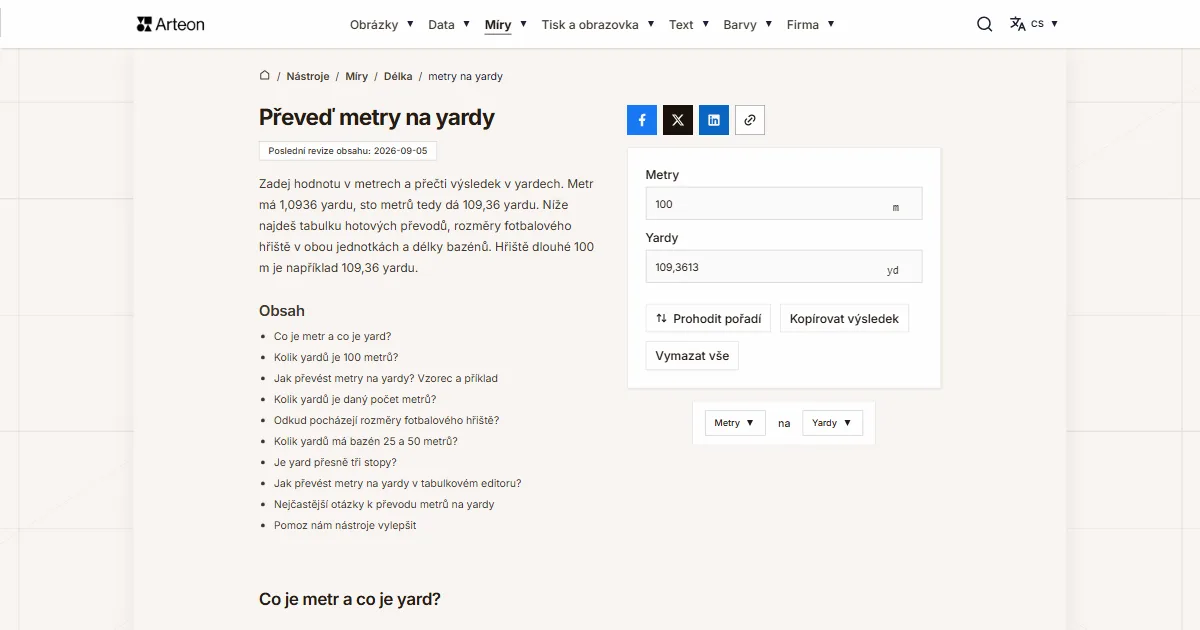Share page on LinkedIn
1200x630 pixels.
pos(714,120)
